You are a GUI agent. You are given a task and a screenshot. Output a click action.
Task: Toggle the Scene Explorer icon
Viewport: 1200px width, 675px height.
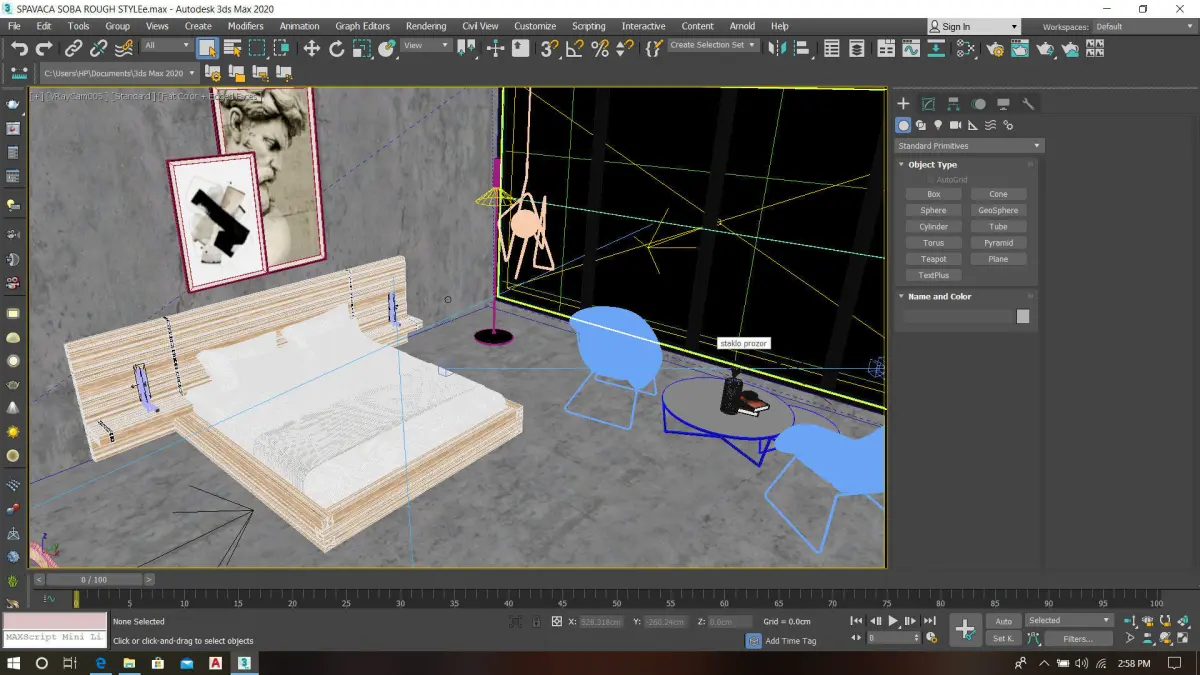tap(832, 48)
